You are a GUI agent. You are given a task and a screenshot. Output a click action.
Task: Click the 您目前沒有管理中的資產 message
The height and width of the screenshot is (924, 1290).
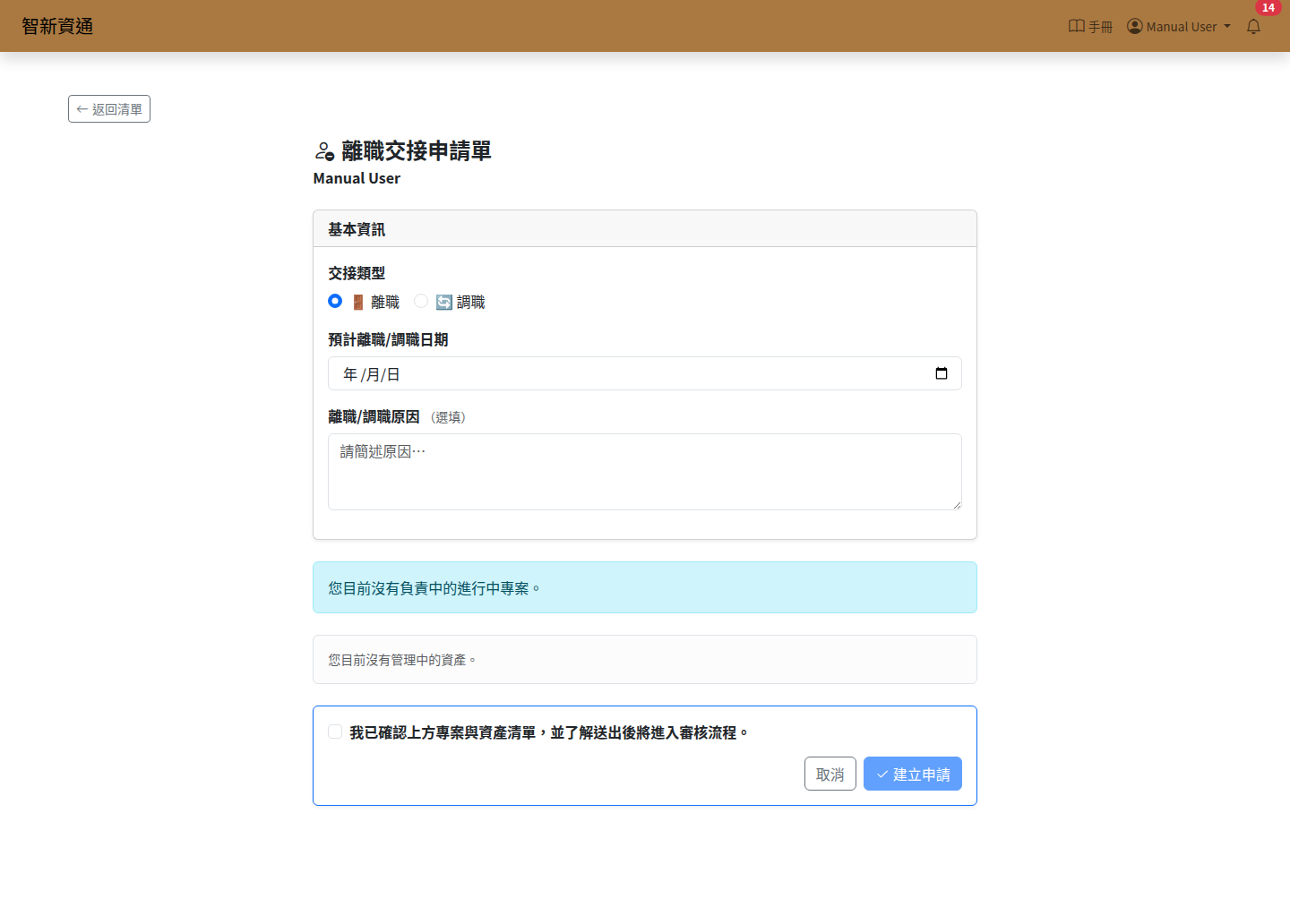[645, 660]
